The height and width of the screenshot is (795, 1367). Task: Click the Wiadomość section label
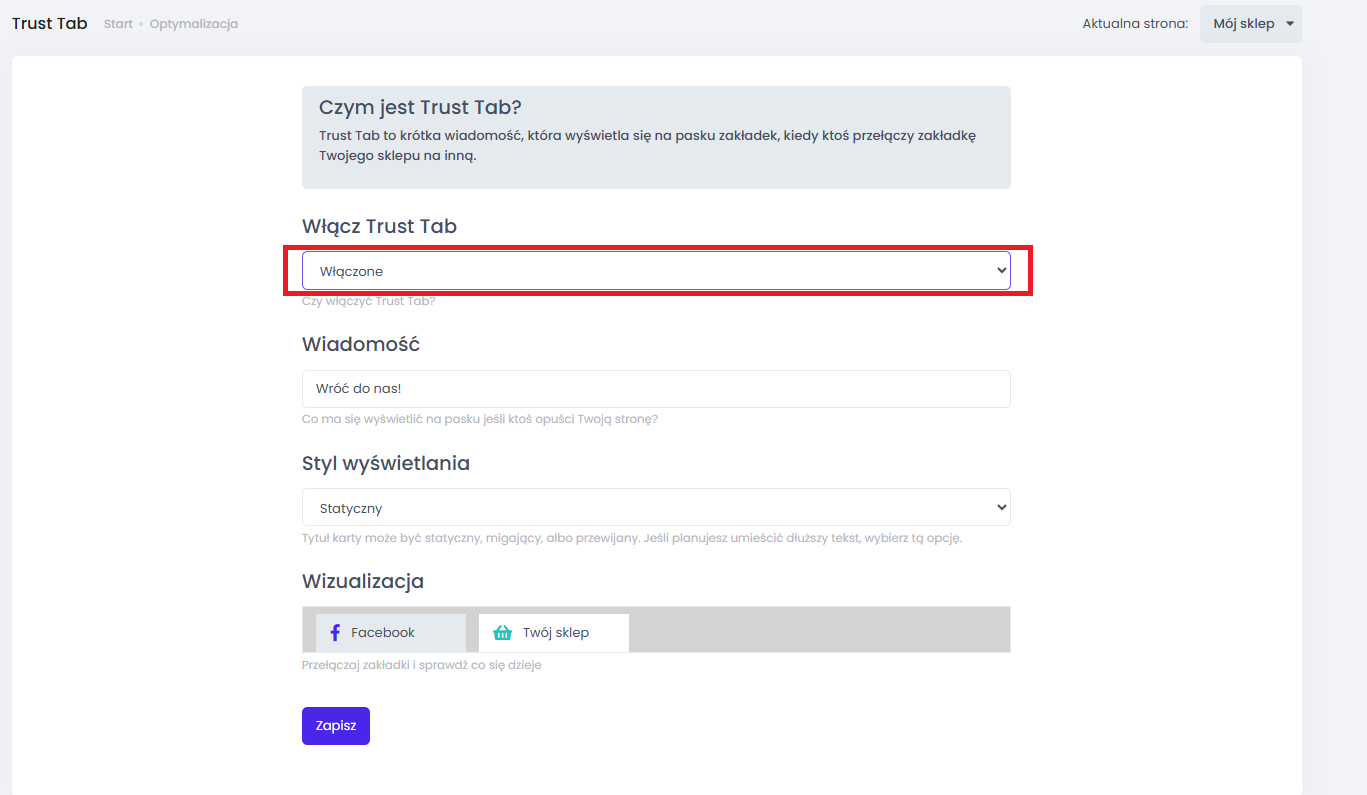pos(361,344)
